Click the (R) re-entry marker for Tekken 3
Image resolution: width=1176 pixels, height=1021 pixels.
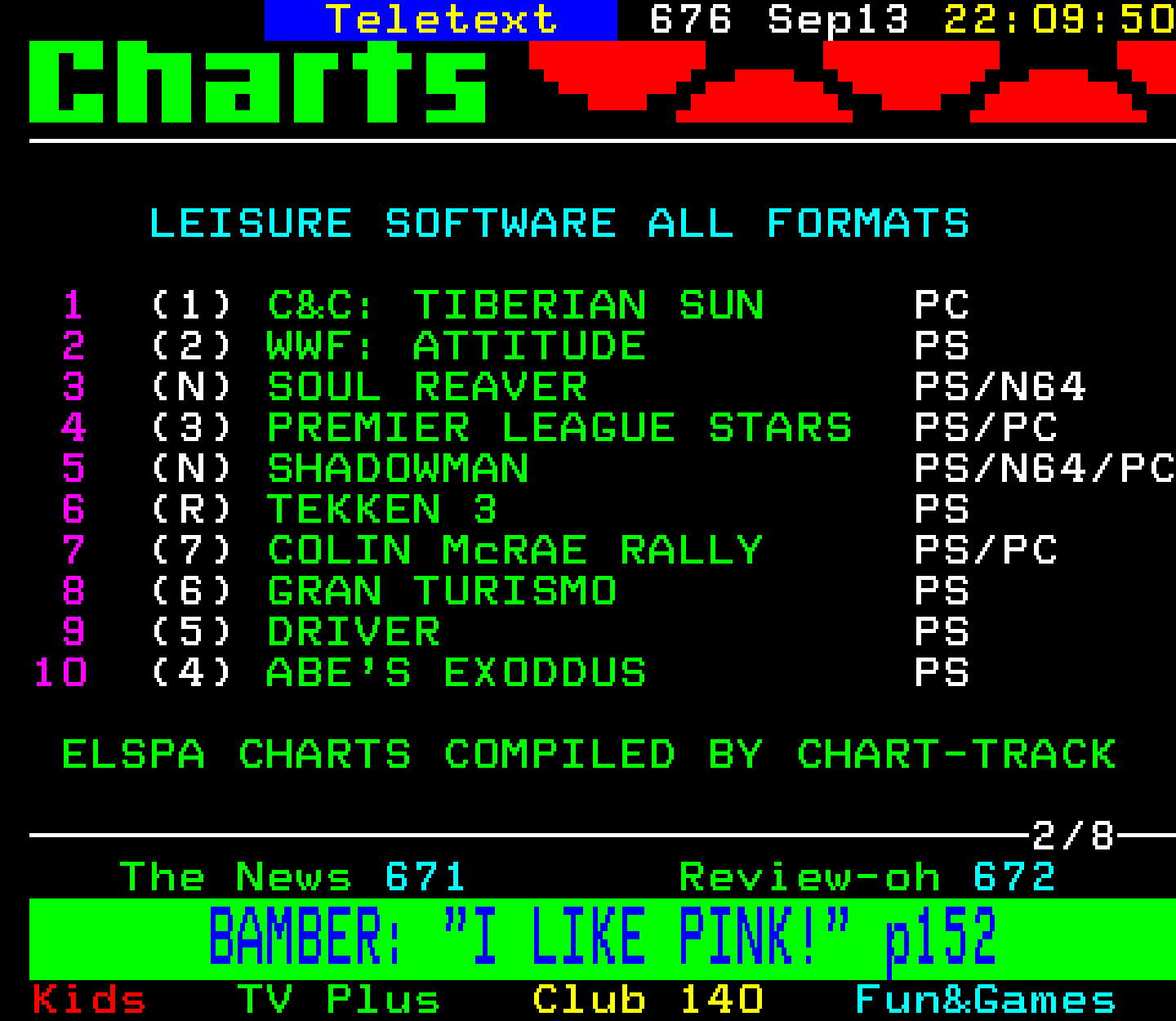pos(191,510)
